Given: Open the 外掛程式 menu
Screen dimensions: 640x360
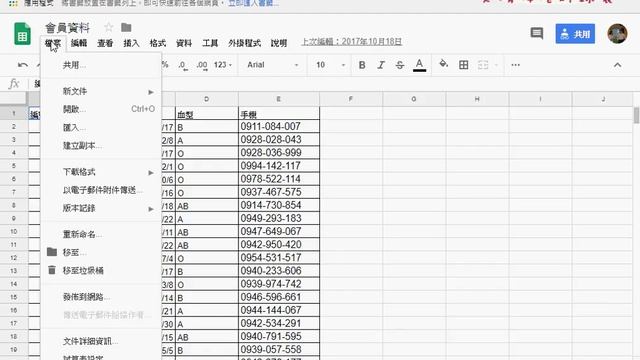Looking at the screenshot, I should [244, 43].
